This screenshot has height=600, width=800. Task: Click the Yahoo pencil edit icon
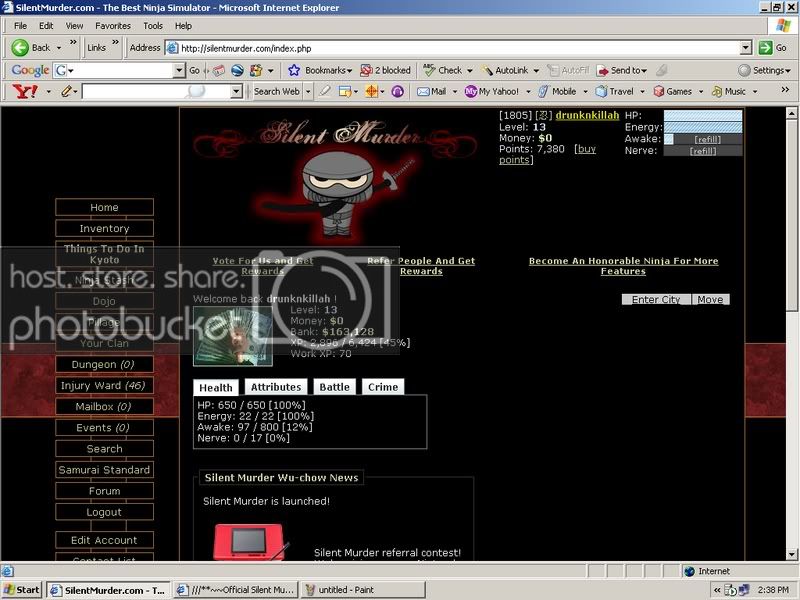(67, 91)
